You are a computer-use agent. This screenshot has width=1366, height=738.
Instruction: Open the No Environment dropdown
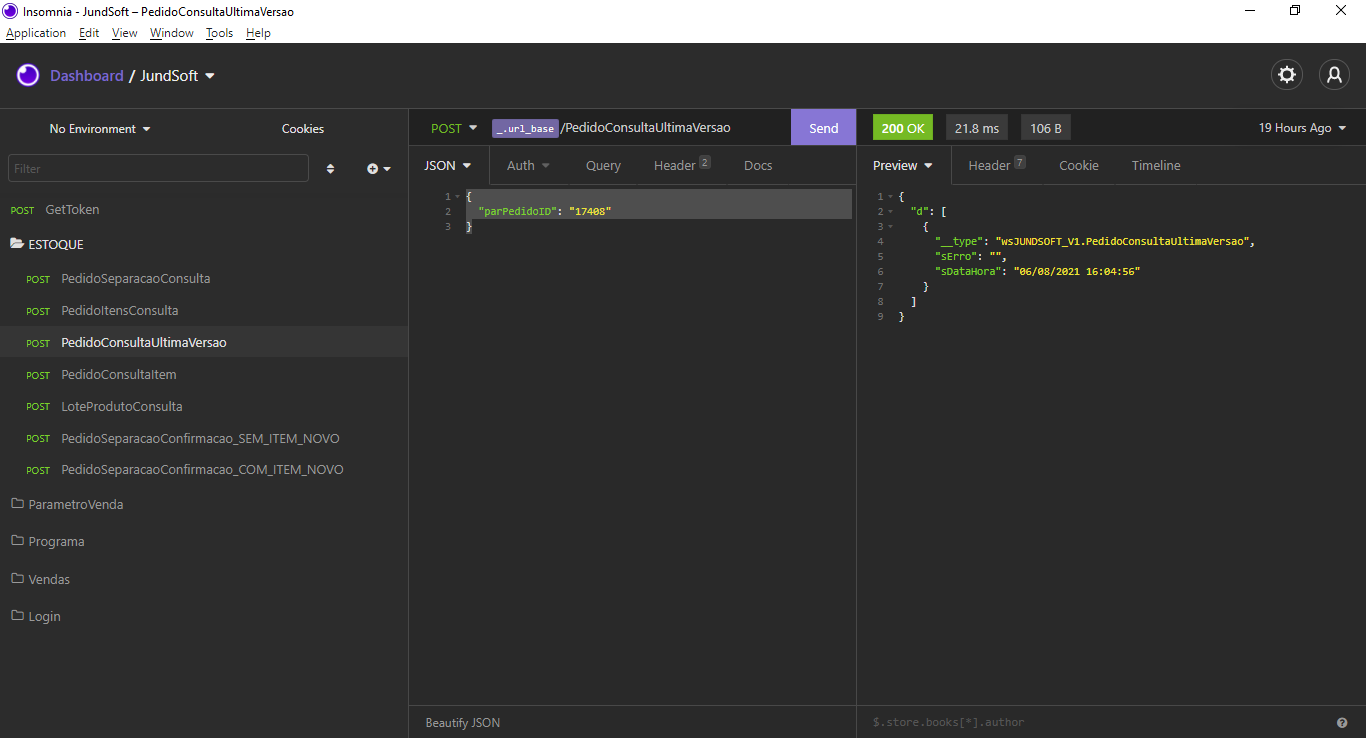[x=100, y=129]
